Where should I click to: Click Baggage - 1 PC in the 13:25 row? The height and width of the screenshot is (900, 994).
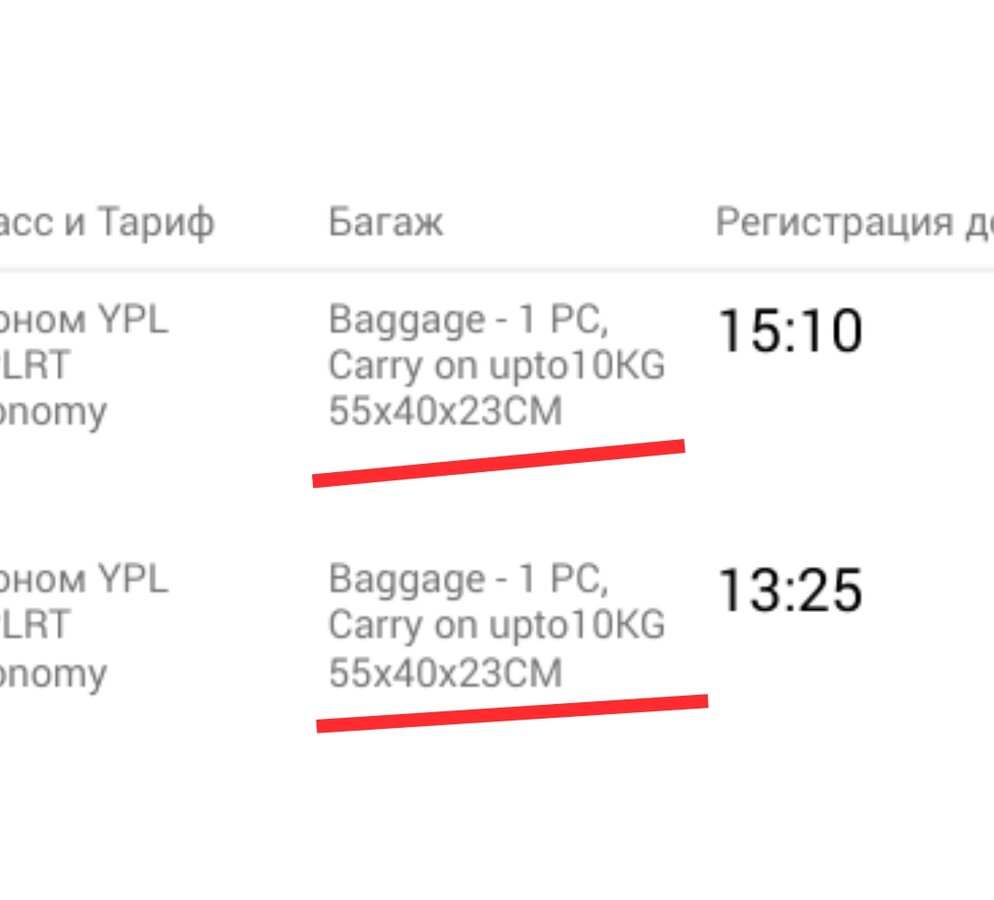click(x=468, y=580)
